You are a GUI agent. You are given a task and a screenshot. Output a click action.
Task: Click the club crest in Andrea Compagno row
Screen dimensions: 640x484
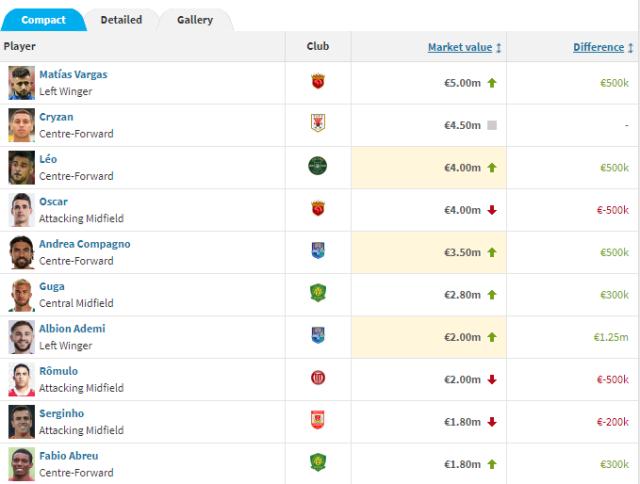pos(318,251)
